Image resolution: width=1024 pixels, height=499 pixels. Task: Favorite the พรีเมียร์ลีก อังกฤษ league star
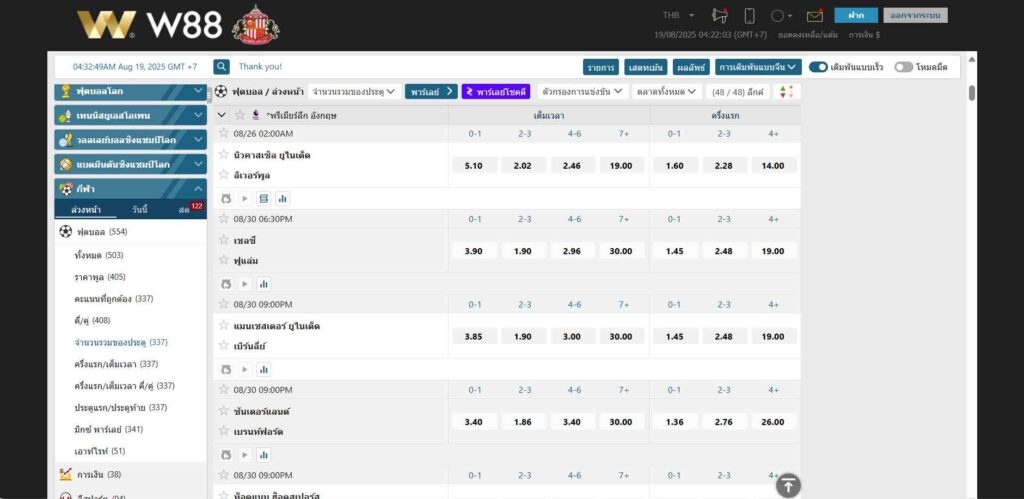tap(240, 115)
